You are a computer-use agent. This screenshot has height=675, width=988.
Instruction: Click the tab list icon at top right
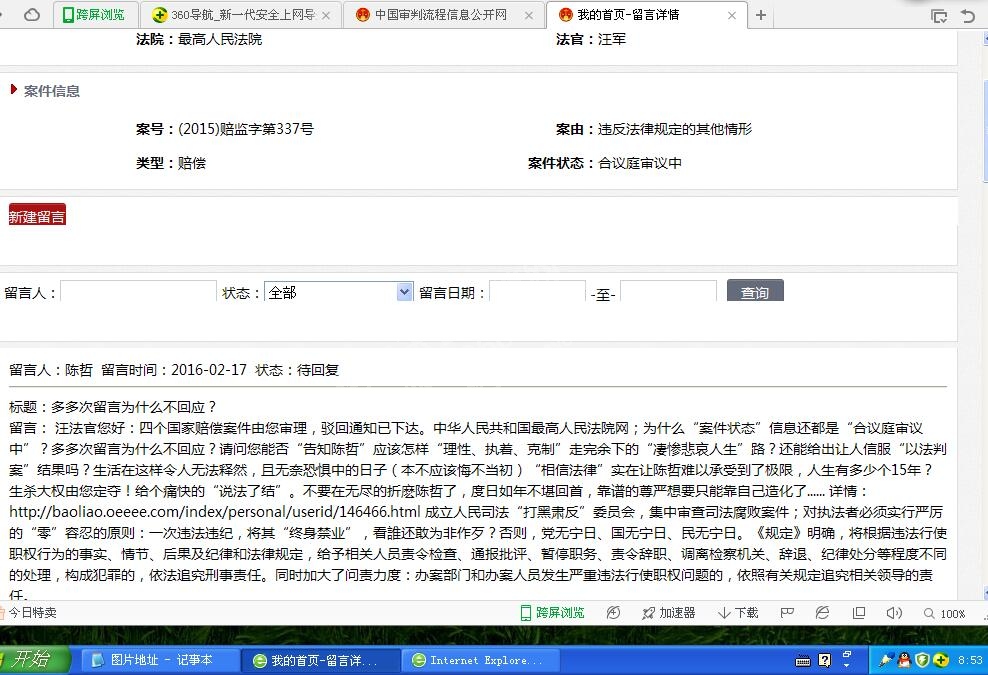(939, 16)
